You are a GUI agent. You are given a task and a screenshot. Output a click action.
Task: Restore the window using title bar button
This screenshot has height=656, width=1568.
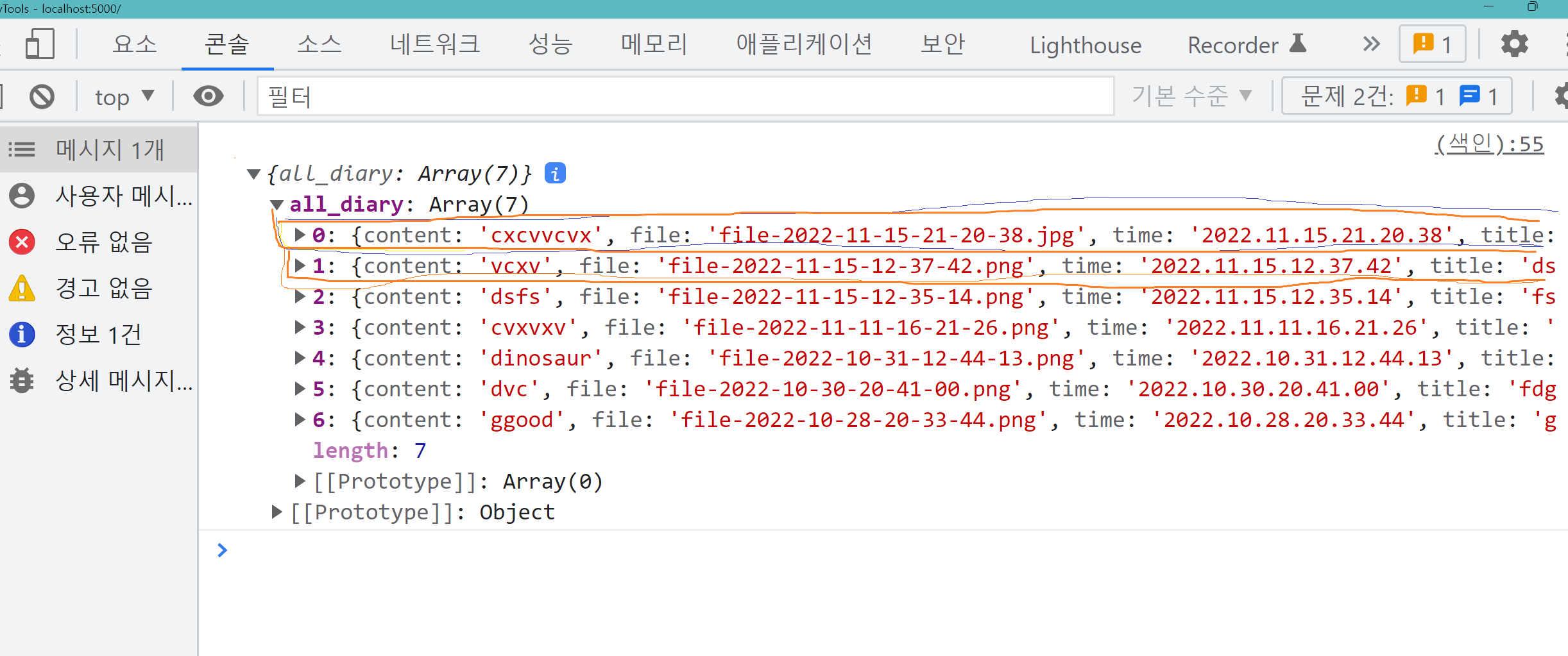click(x=1532, y=7)
